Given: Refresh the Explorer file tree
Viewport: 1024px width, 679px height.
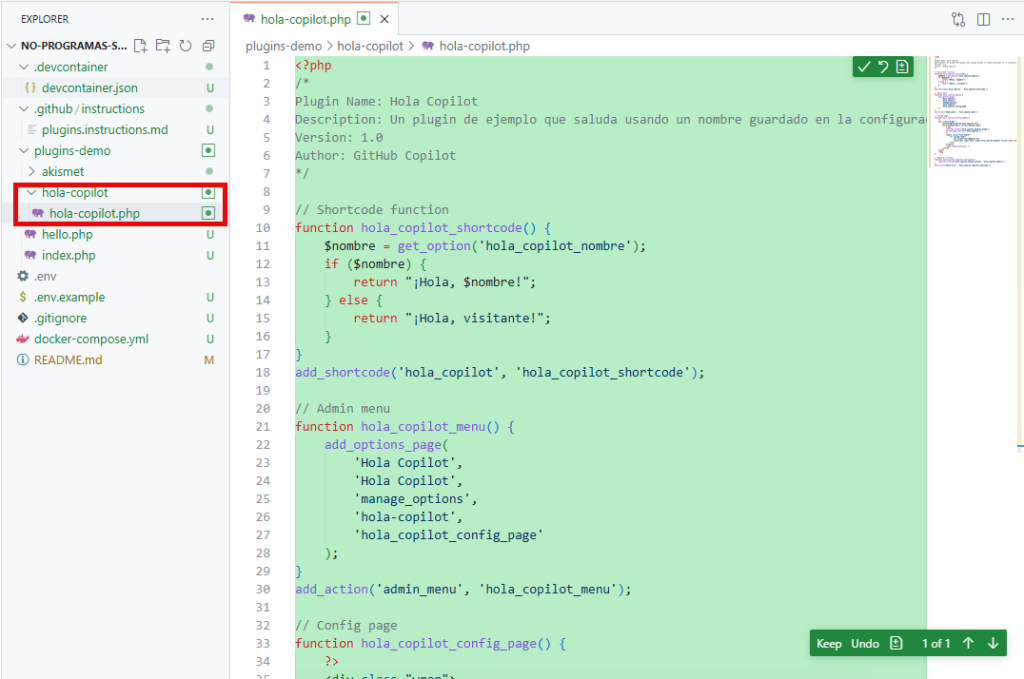Looking at the screenshot, I should pyautogui.click(x=185, y=46).
